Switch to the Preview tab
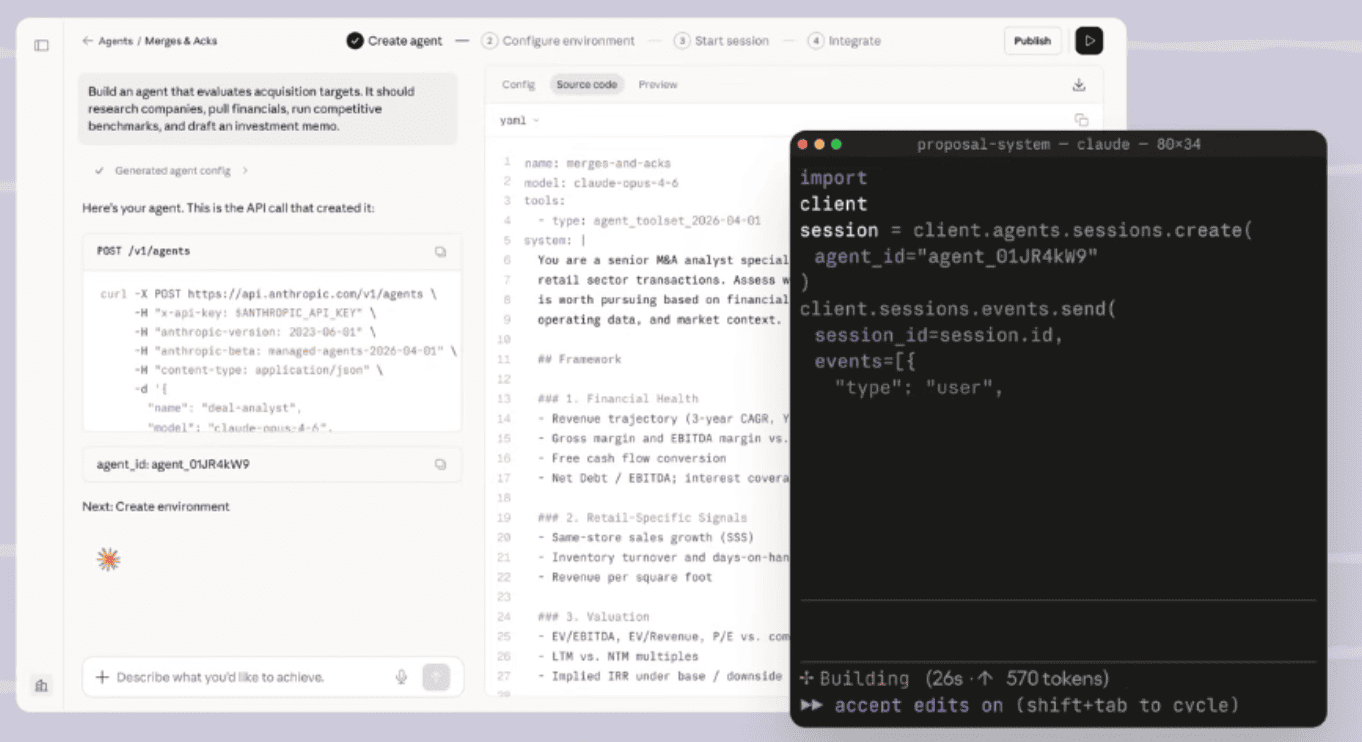The height and width of the screenshot is (742, 1362). point(658,85)
